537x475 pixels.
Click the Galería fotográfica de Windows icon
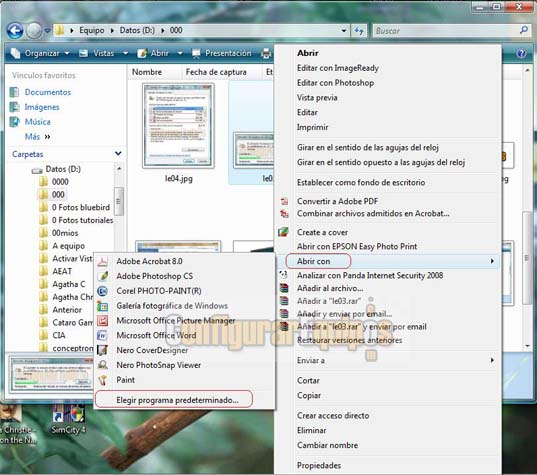click(103, 306)
